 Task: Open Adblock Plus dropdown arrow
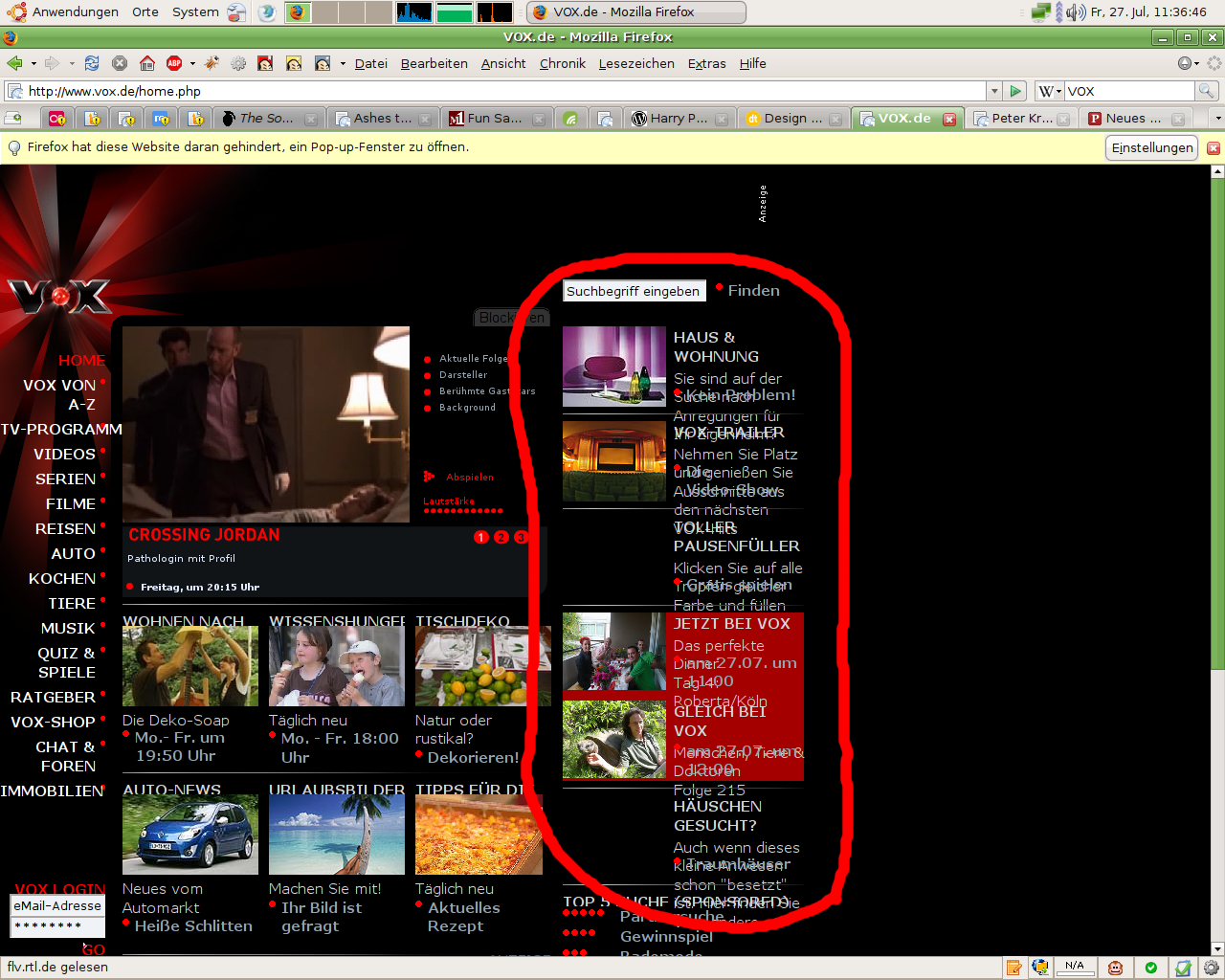[x=192, y=63]
